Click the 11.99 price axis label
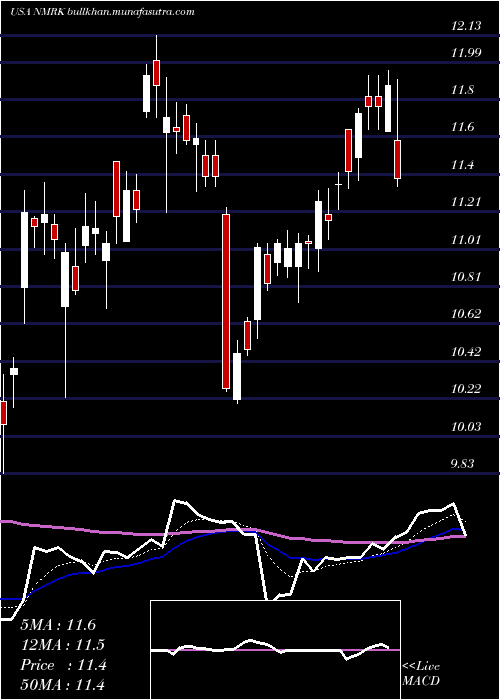The width and height of the screenshot is (500, 700). tap(466, 53)
